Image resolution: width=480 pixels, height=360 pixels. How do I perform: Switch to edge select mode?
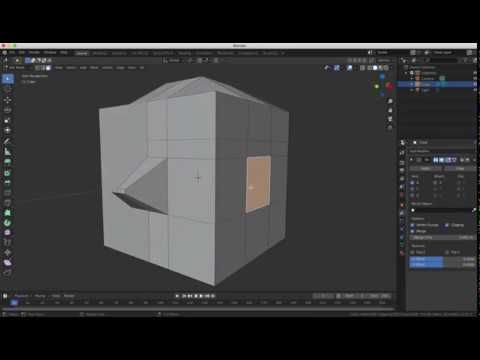point(43,68)
